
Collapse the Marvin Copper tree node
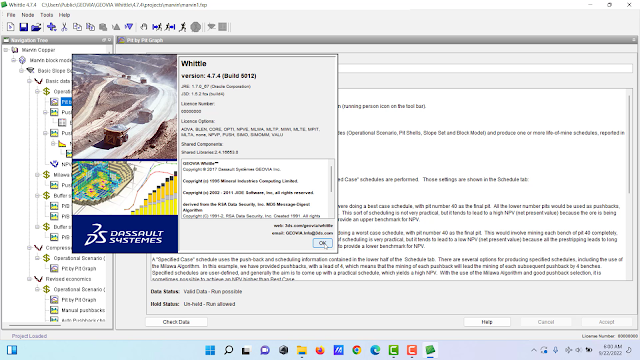coord(6,50)
